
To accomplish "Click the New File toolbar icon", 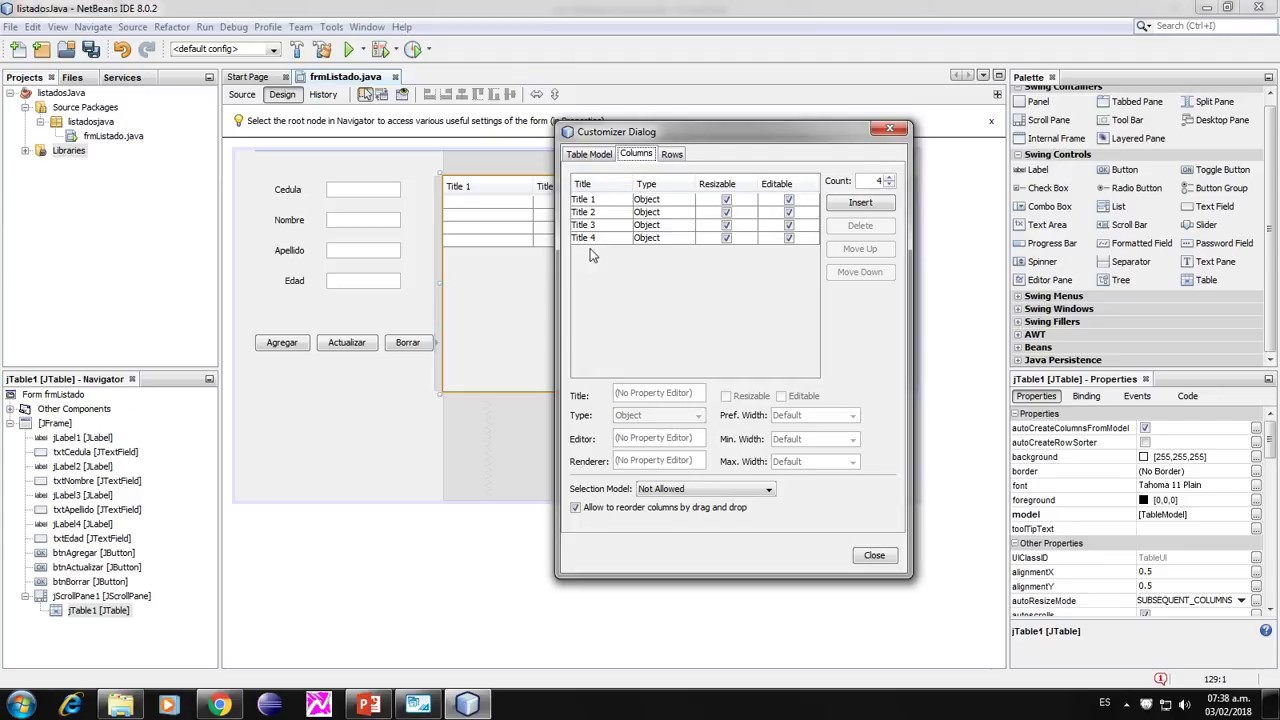I will click(x=18, y=49).
